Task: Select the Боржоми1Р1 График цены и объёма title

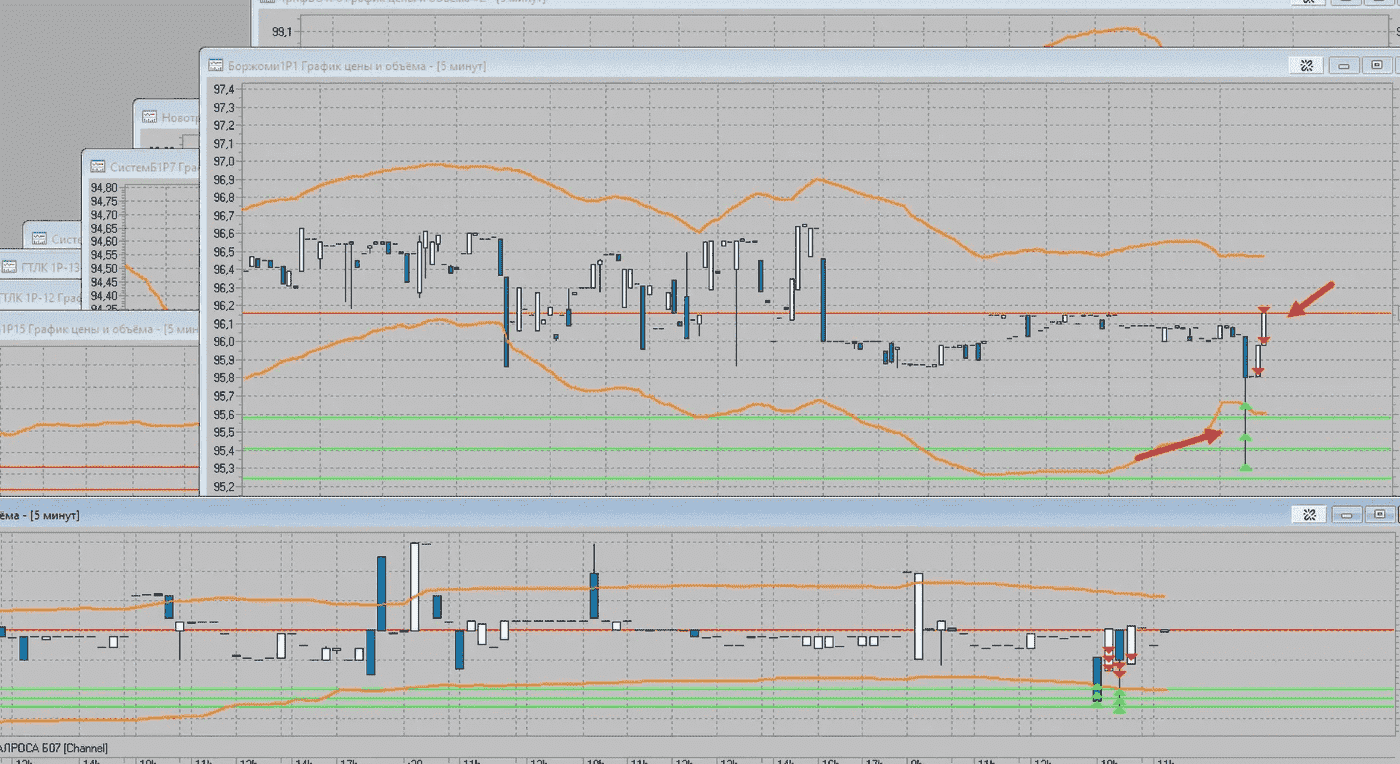Action: tap(357, 66)
